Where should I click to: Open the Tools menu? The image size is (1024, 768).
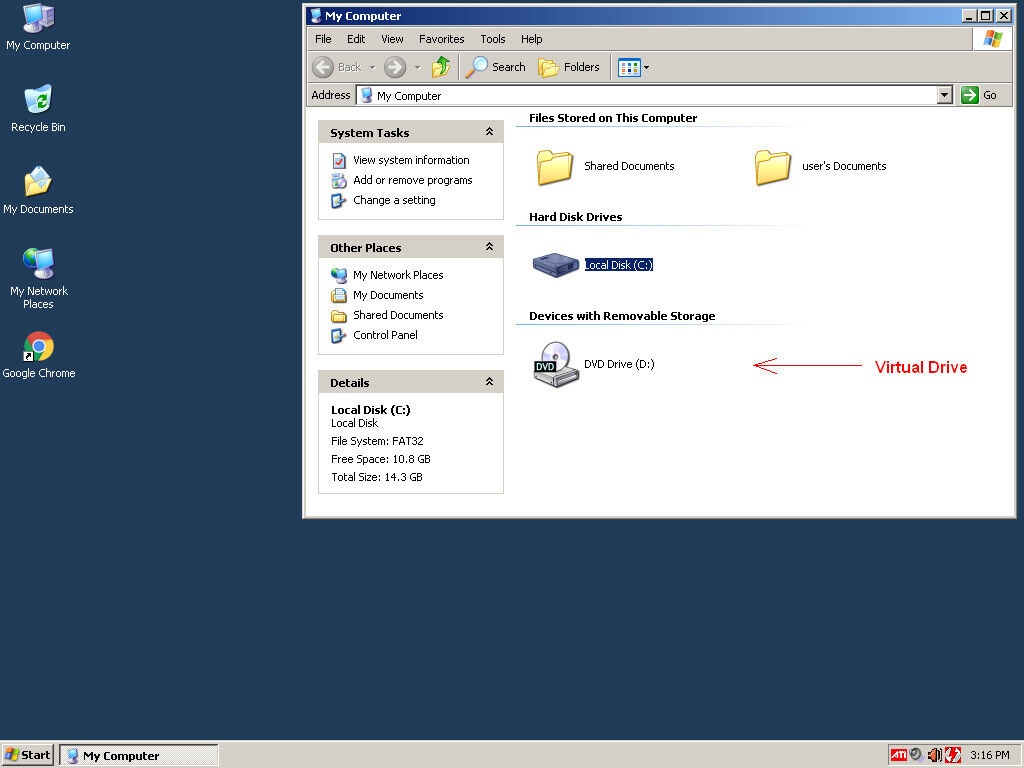click(493, 39)
